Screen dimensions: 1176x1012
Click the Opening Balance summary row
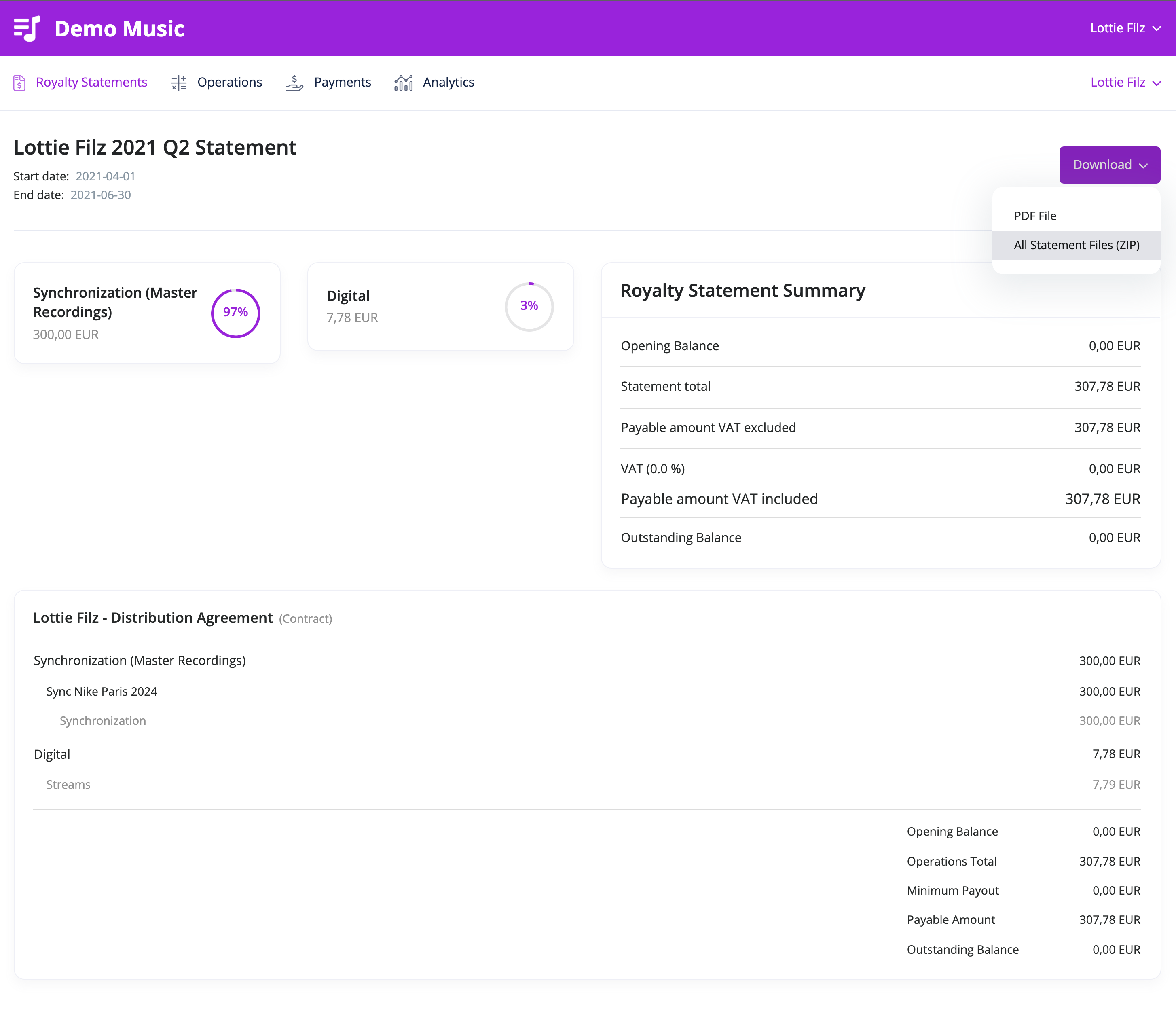pos(880,346)
